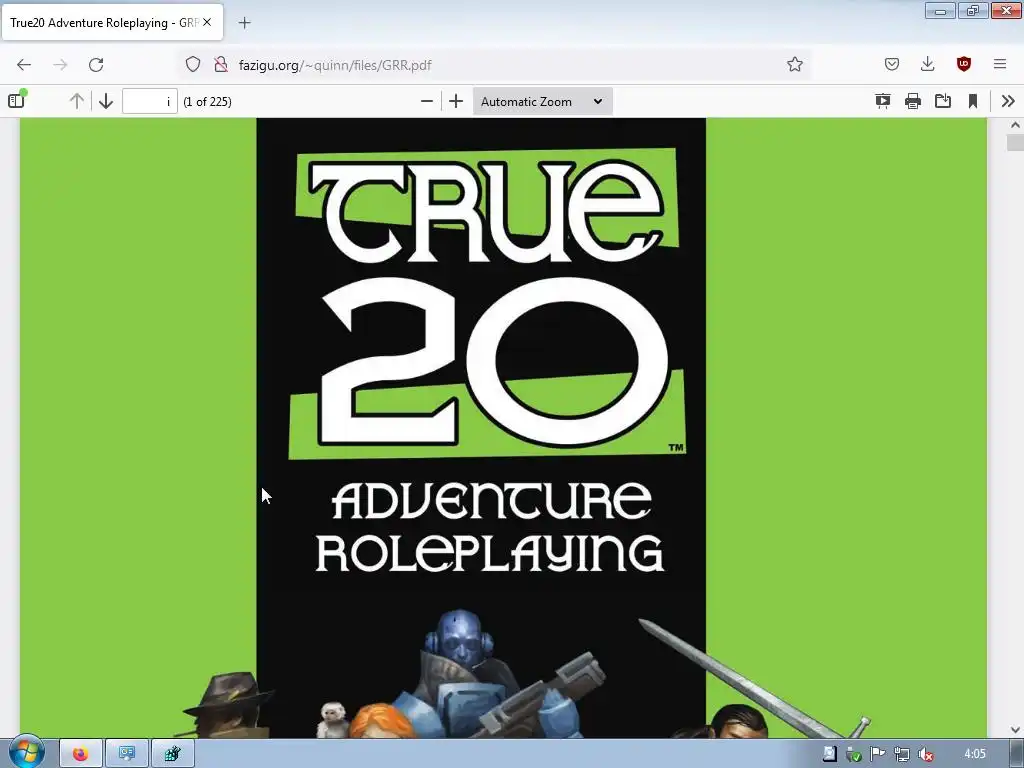Click the forward navigation arrow
This screenshot has width=1024, height=768.
click(x=60, y=65)
